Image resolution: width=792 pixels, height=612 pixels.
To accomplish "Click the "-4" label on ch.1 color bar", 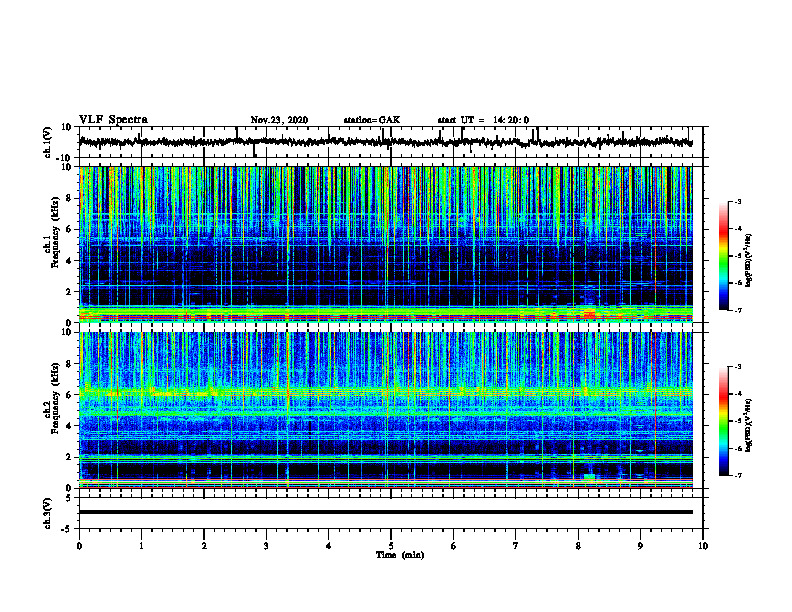I will click(737, 229).
